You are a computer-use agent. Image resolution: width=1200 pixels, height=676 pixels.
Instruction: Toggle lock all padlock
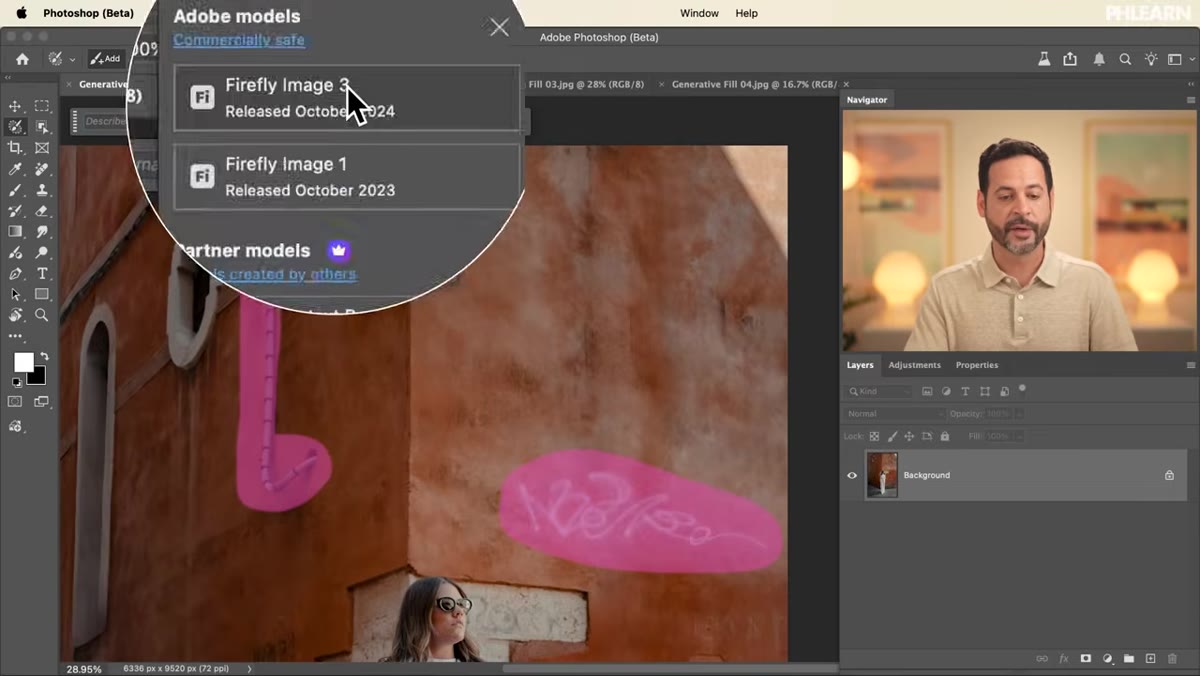coord(945,436)
